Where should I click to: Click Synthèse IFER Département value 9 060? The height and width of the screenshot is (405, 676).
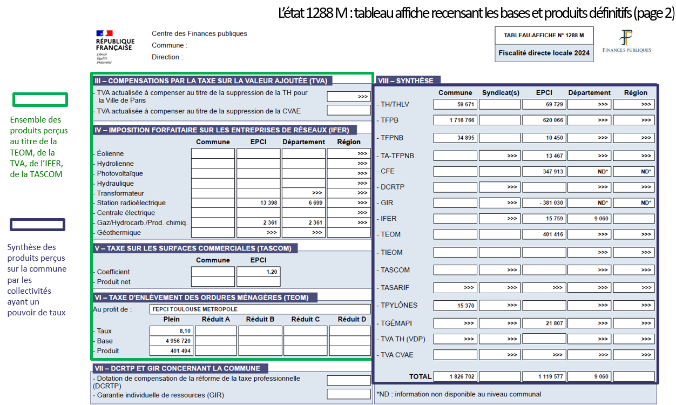[589, 219]
